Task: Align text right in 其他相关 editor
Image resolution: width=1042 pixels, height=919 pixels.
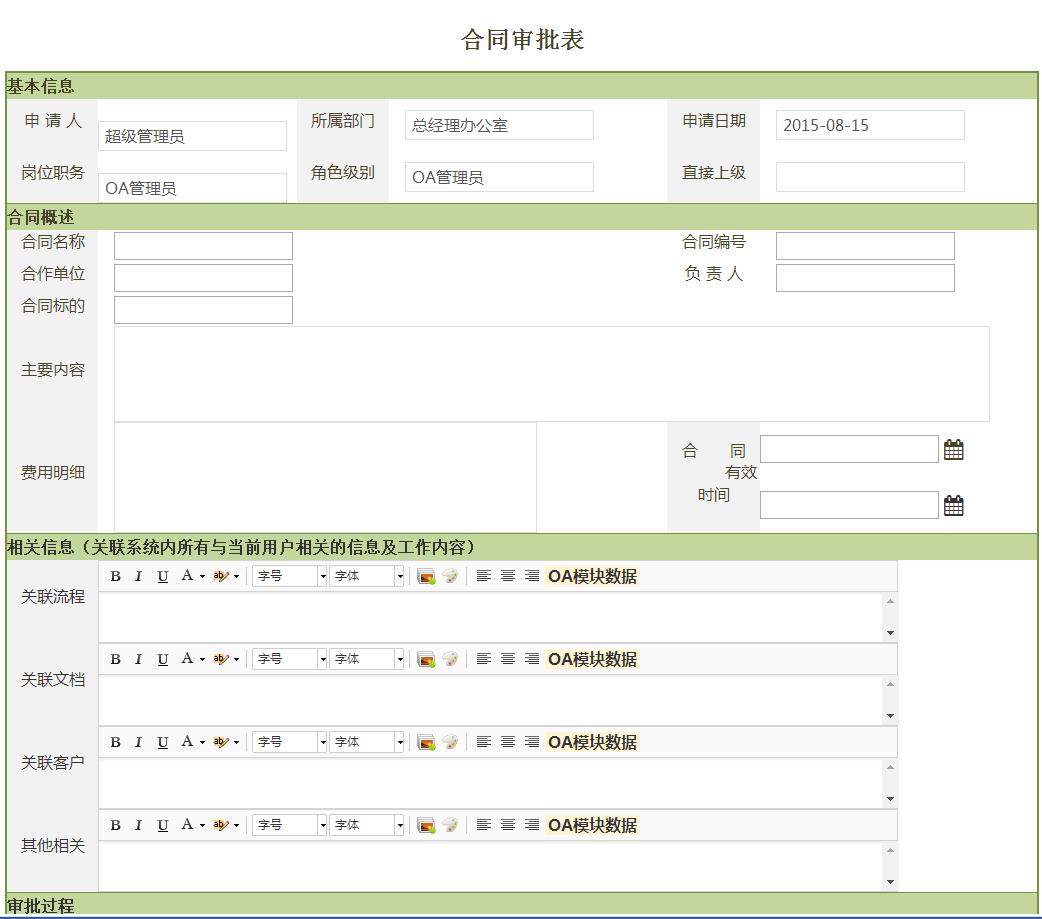Action: (x=532, y=825)
